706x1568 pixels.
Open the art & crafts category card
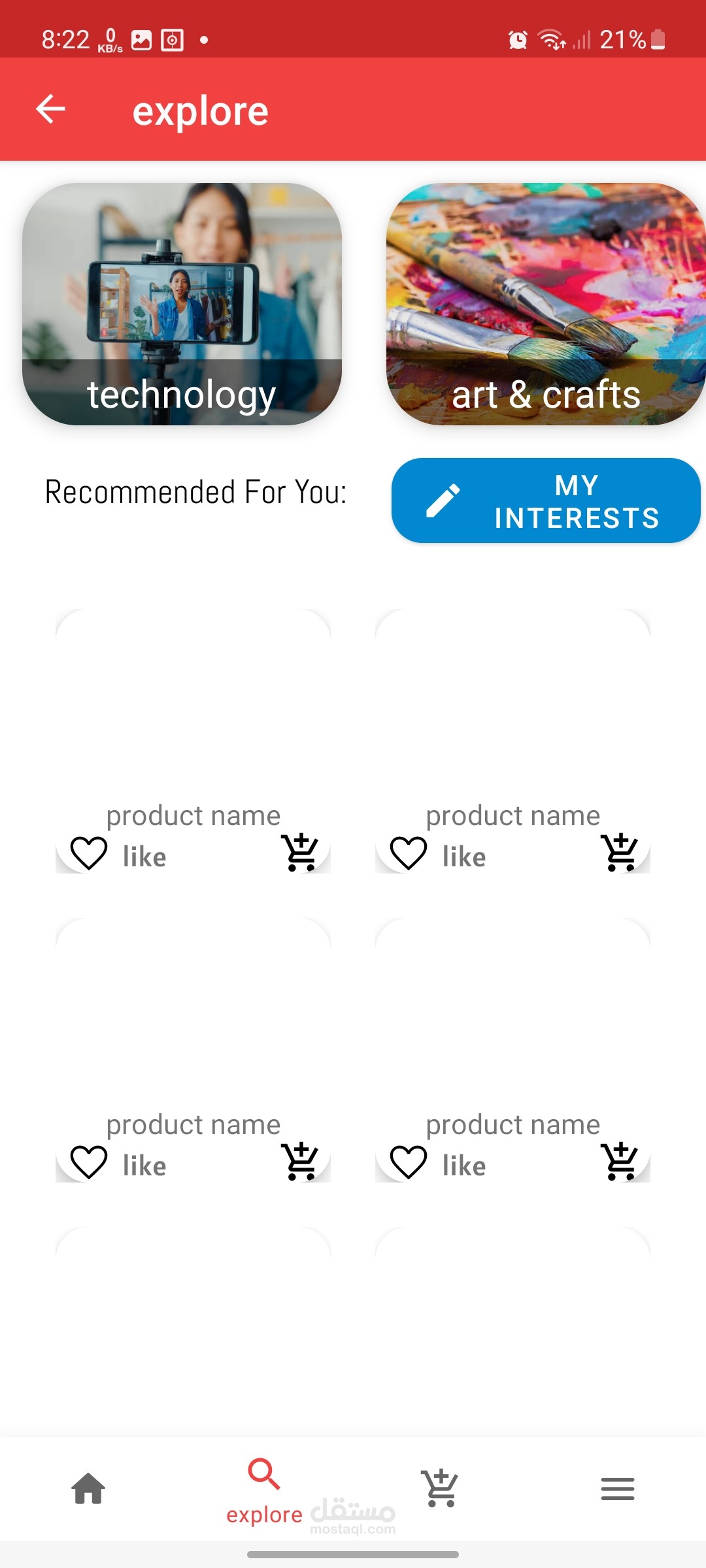pyautogui.click(x=546, y=304)
